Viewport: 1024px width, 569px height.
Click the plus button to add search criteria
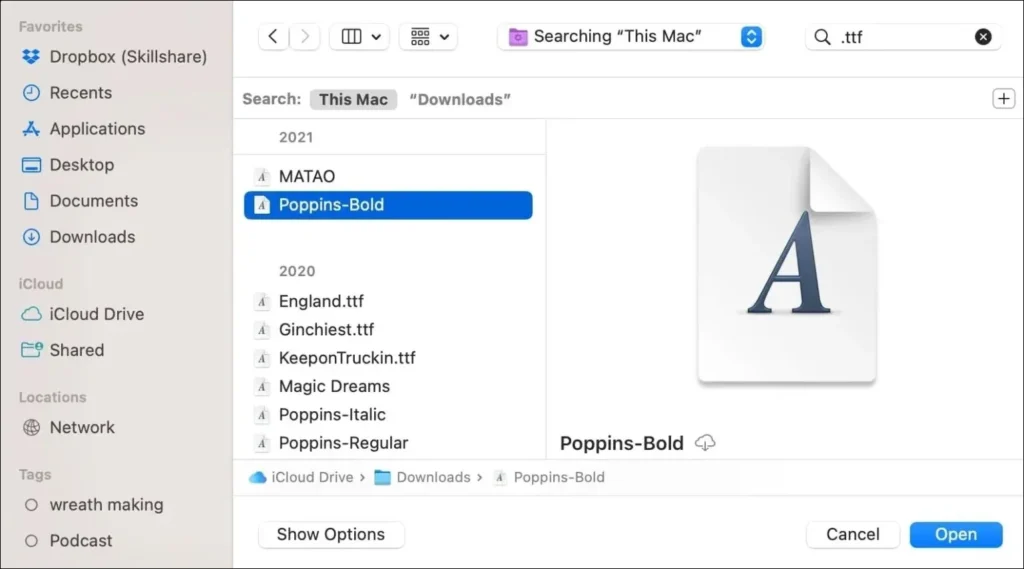tap(1003, 98)
